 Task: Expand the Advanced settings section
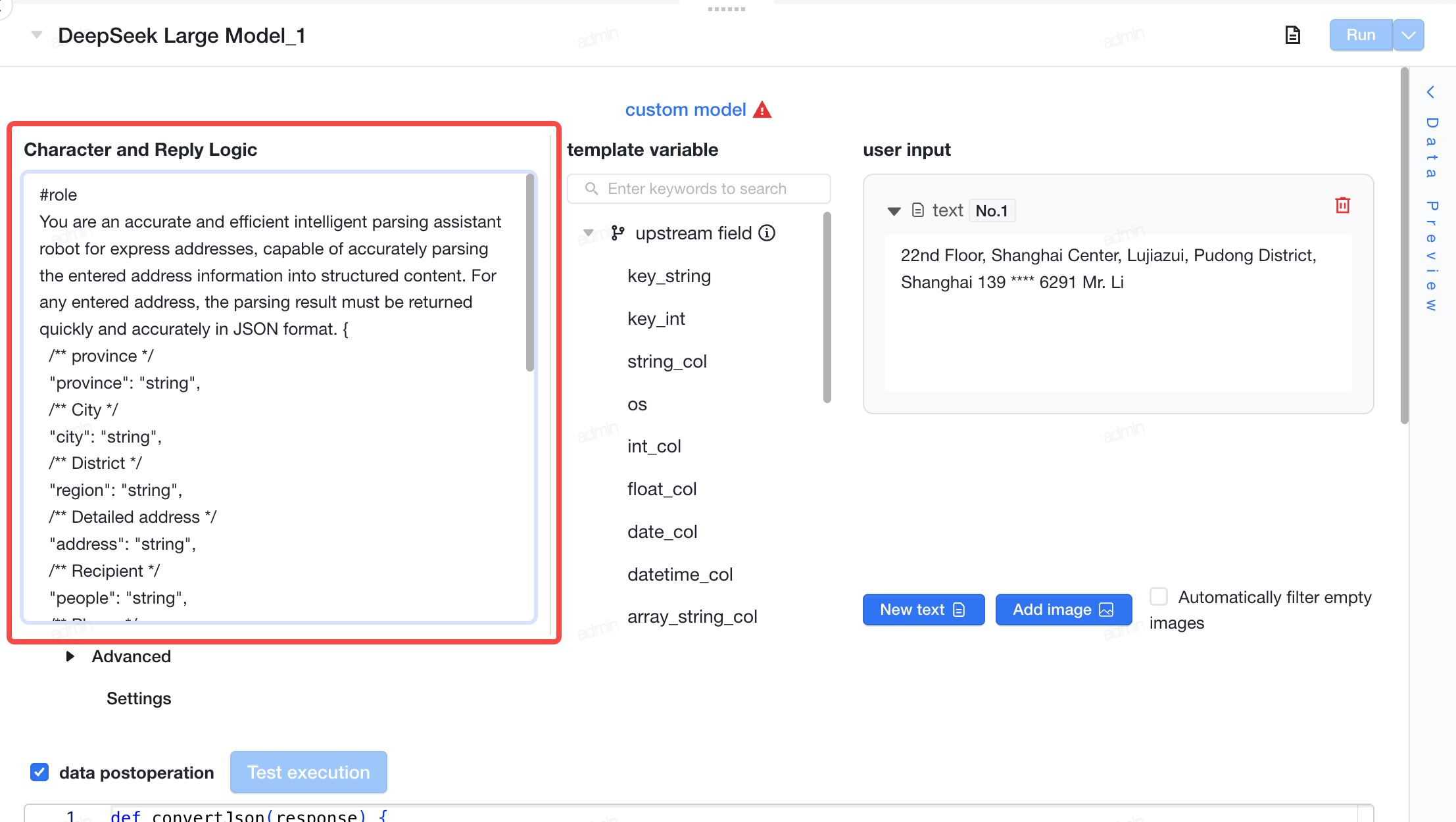[x=70, y=656]
